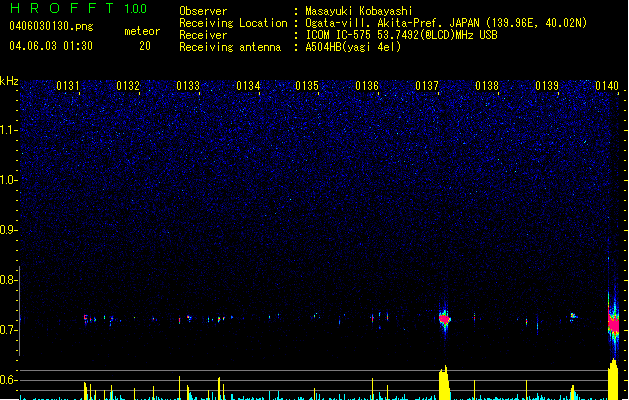This screenshot has height=400, width=629.
Task: Click the yellow power bar under 0140
Action: pyautogui.click(x=613, y=380)
